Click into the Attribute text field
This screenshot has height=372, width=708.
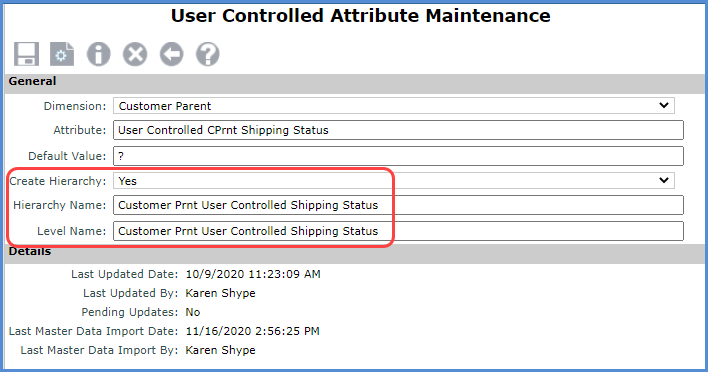(x=398, y=130)
